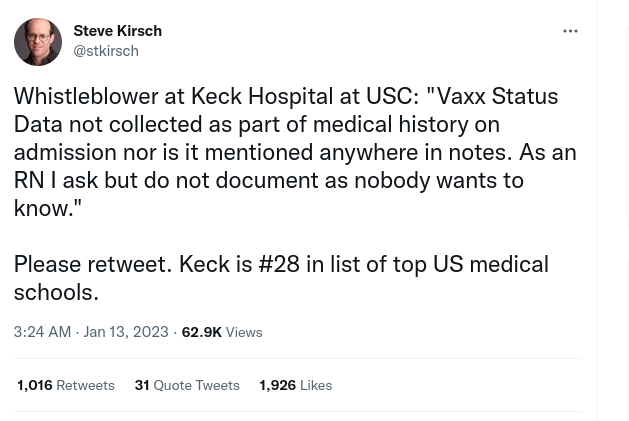This screenshot has width=629, height=421.
Task: Show the Quote Tweets list
Action: click(x=196, y=386)
